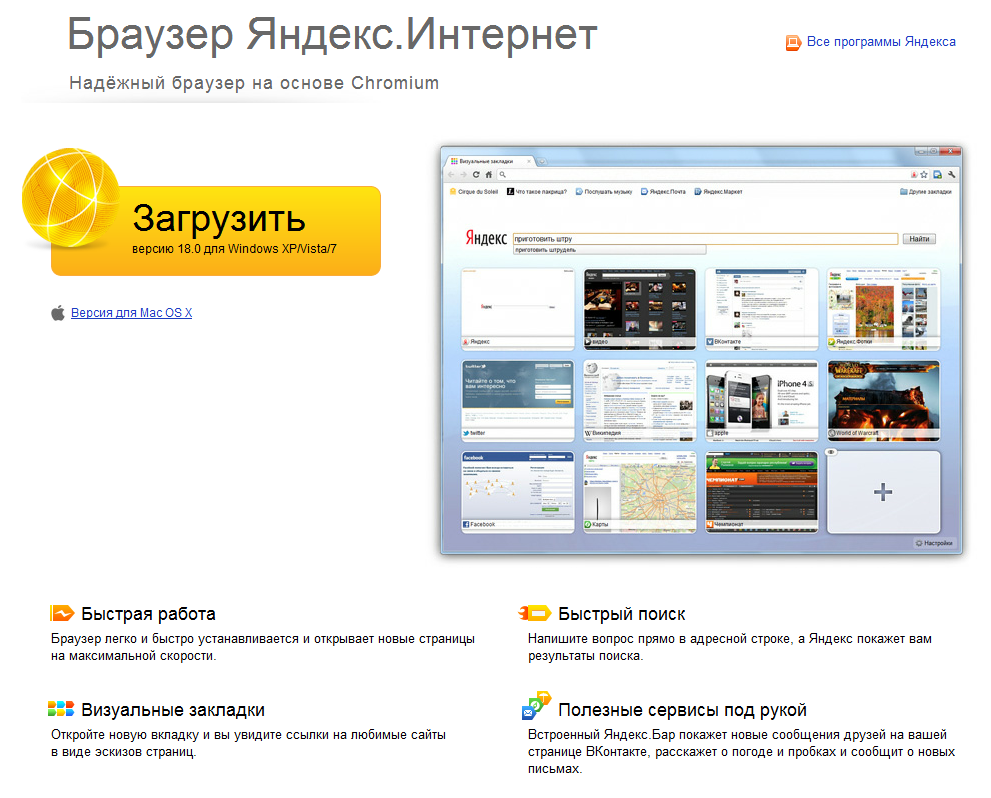Viewport: 991px width, 798px height.
Task: Click the address bar search field
Action: (x=702, y=174)
